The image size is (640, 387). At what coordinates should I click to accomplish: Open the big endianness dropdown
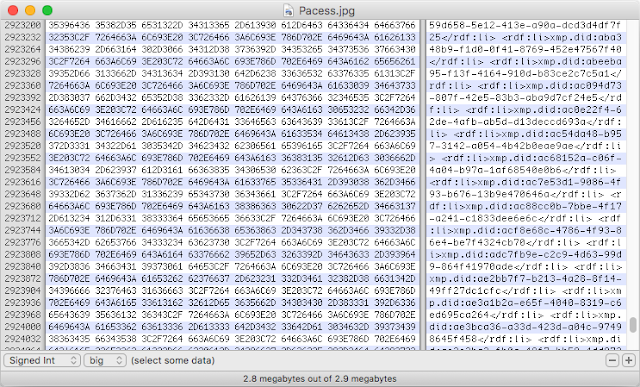(x=105, y=360)
